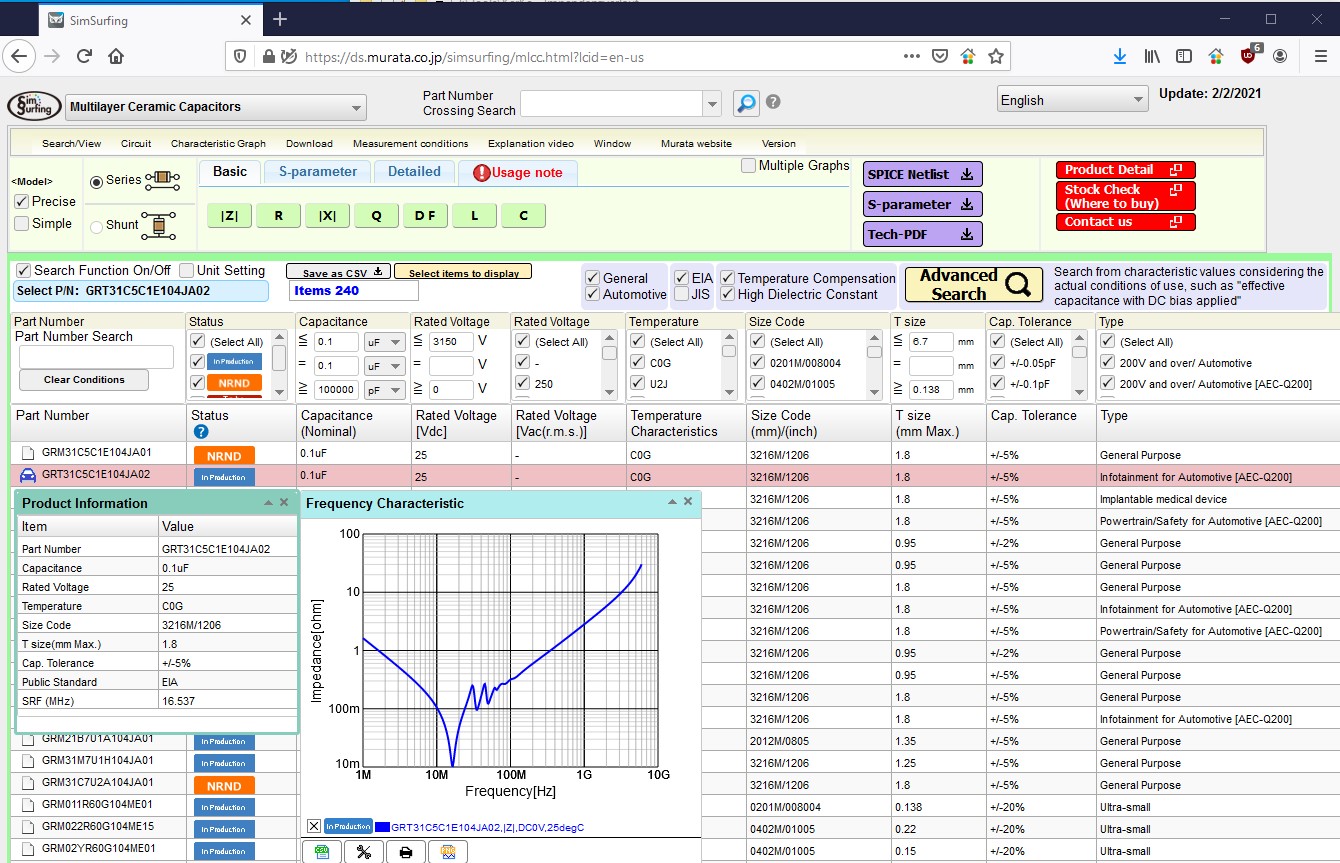
Task: Collapse the Frequency Characteristic panel
Action: pyautogui.click(x=672, y=501)
